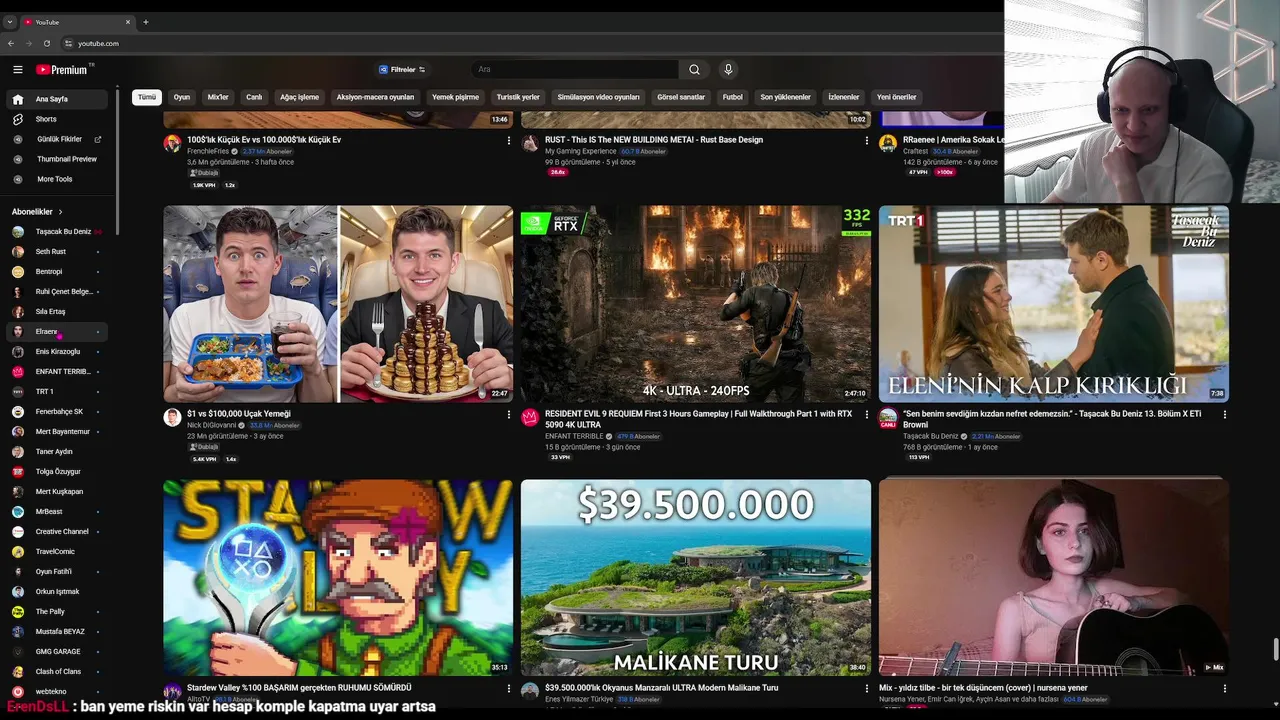Select the Mix'ler filter chip

218,97
